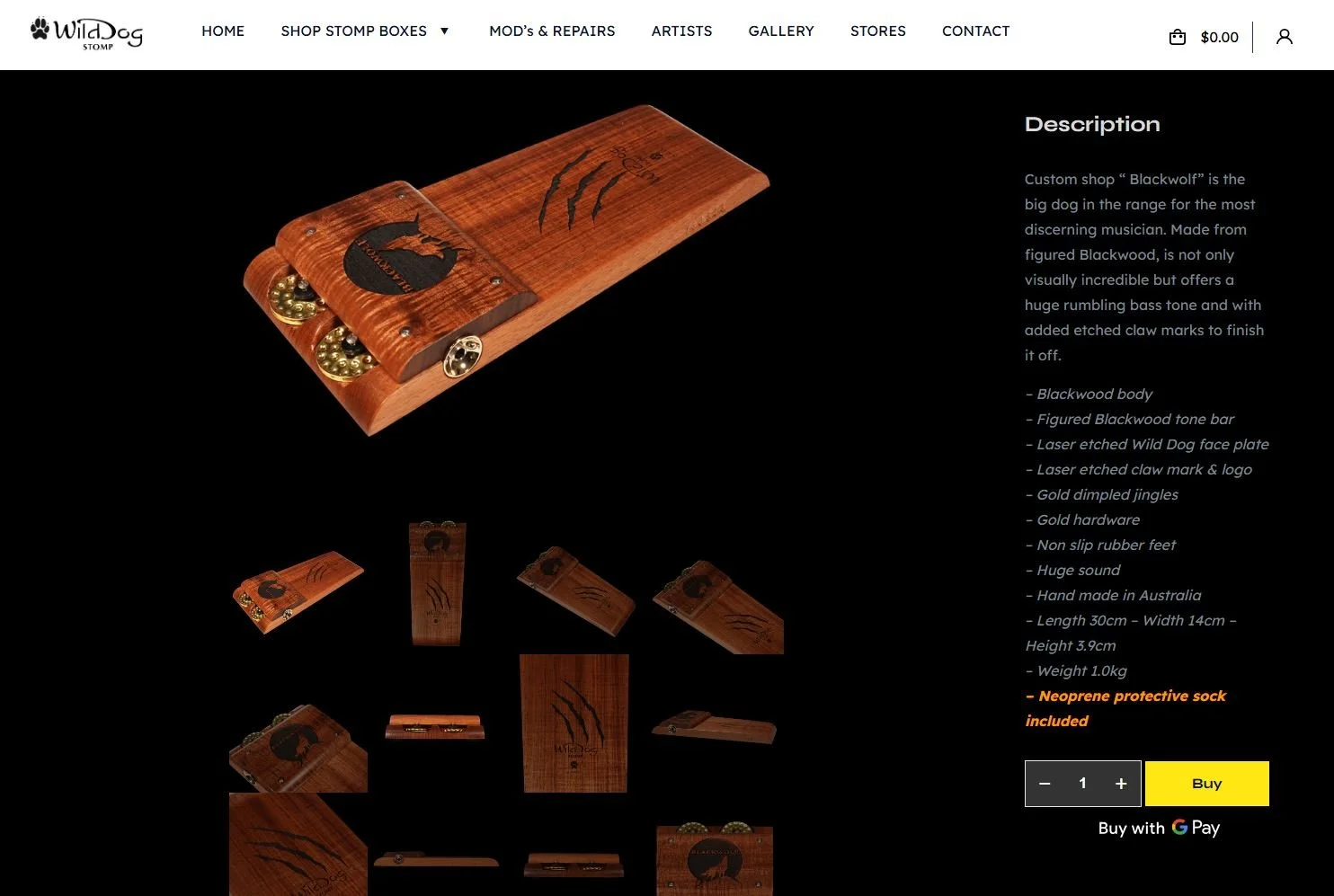Increase quantity with the plus icon
This screenshot has width=1334, height=896.
tap(1121, 784)
